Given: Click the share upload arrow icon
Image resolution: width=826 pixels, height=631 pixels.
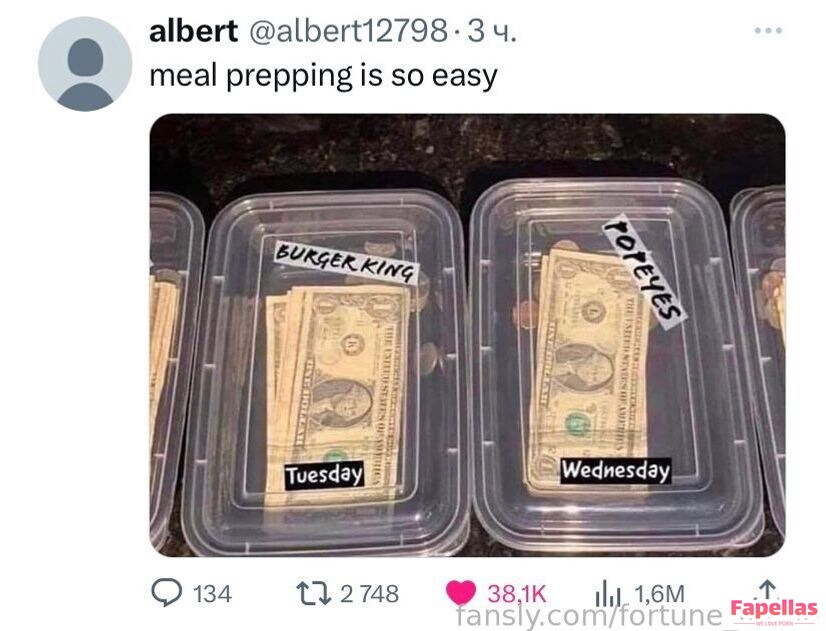Looking at the screenshot, I should coord(768,589).
